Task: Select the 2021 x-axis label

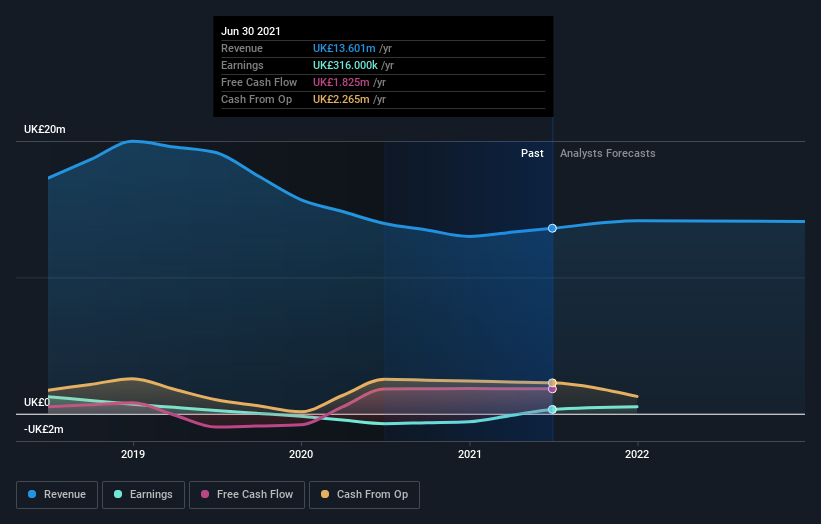Action: (x=470, y=454)
